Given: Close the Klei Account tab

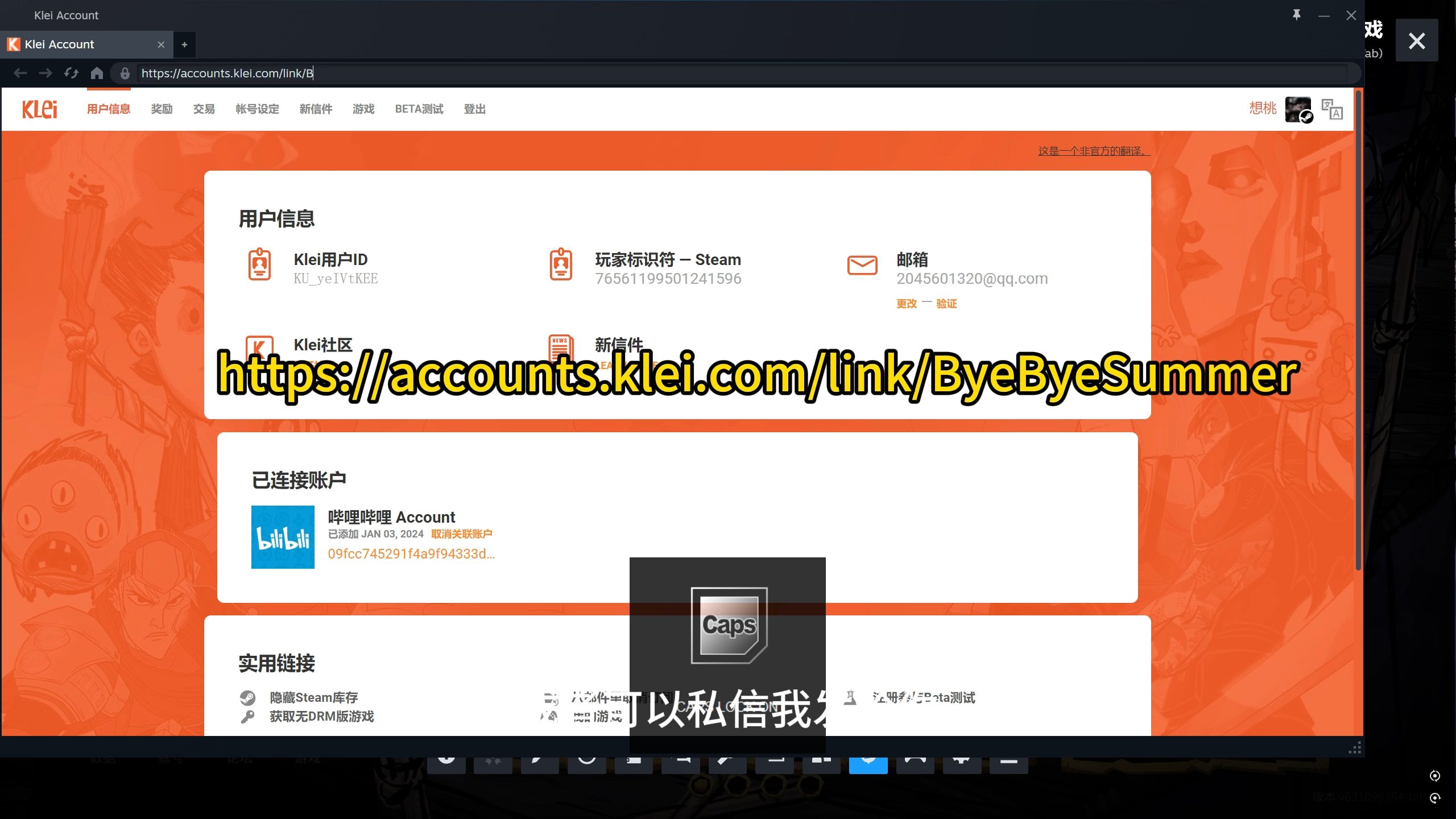Looking at the screenshot, I should pos(161,44).
